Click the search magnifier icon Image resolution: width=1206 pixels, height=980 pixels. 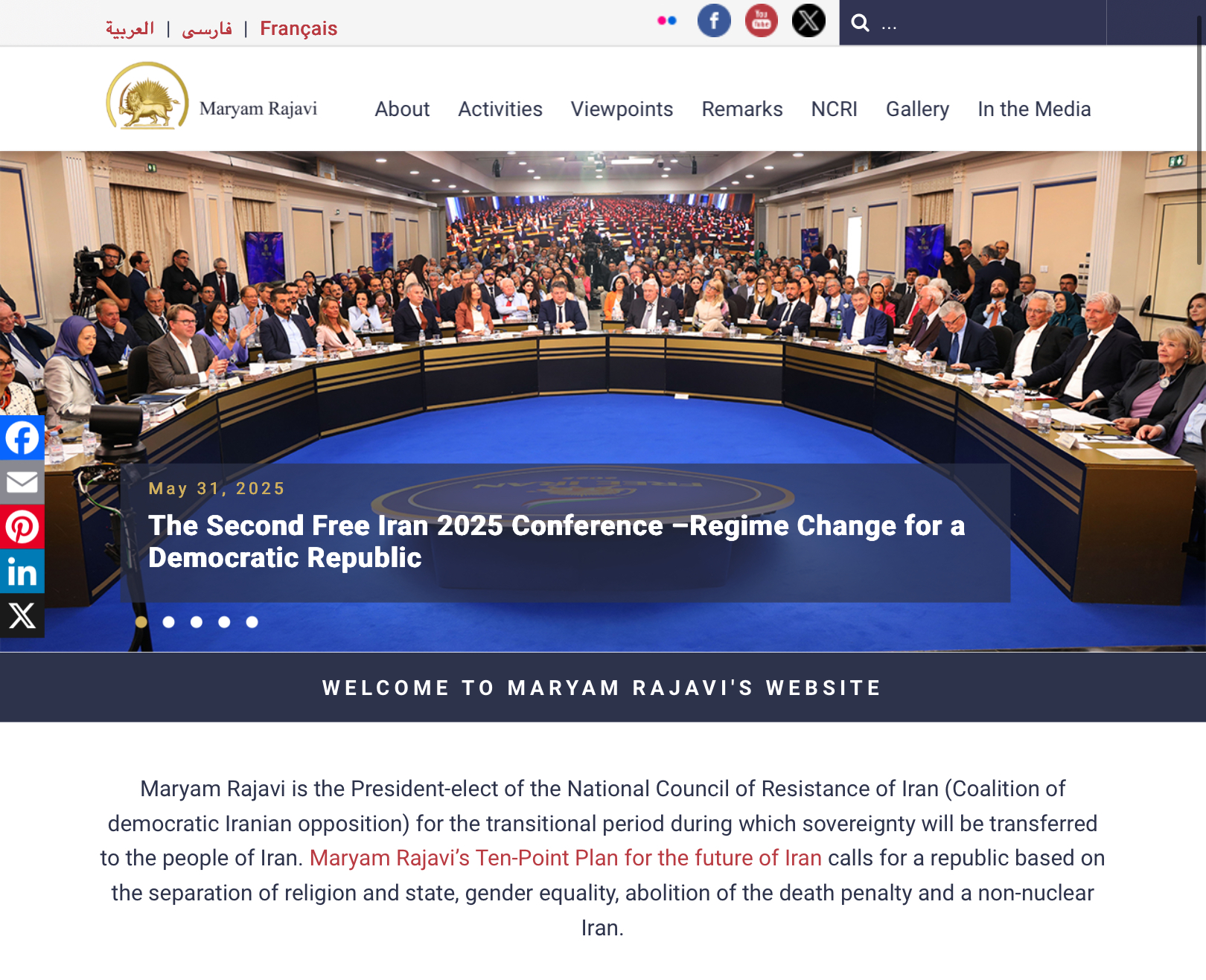click(x=861, y=23)
